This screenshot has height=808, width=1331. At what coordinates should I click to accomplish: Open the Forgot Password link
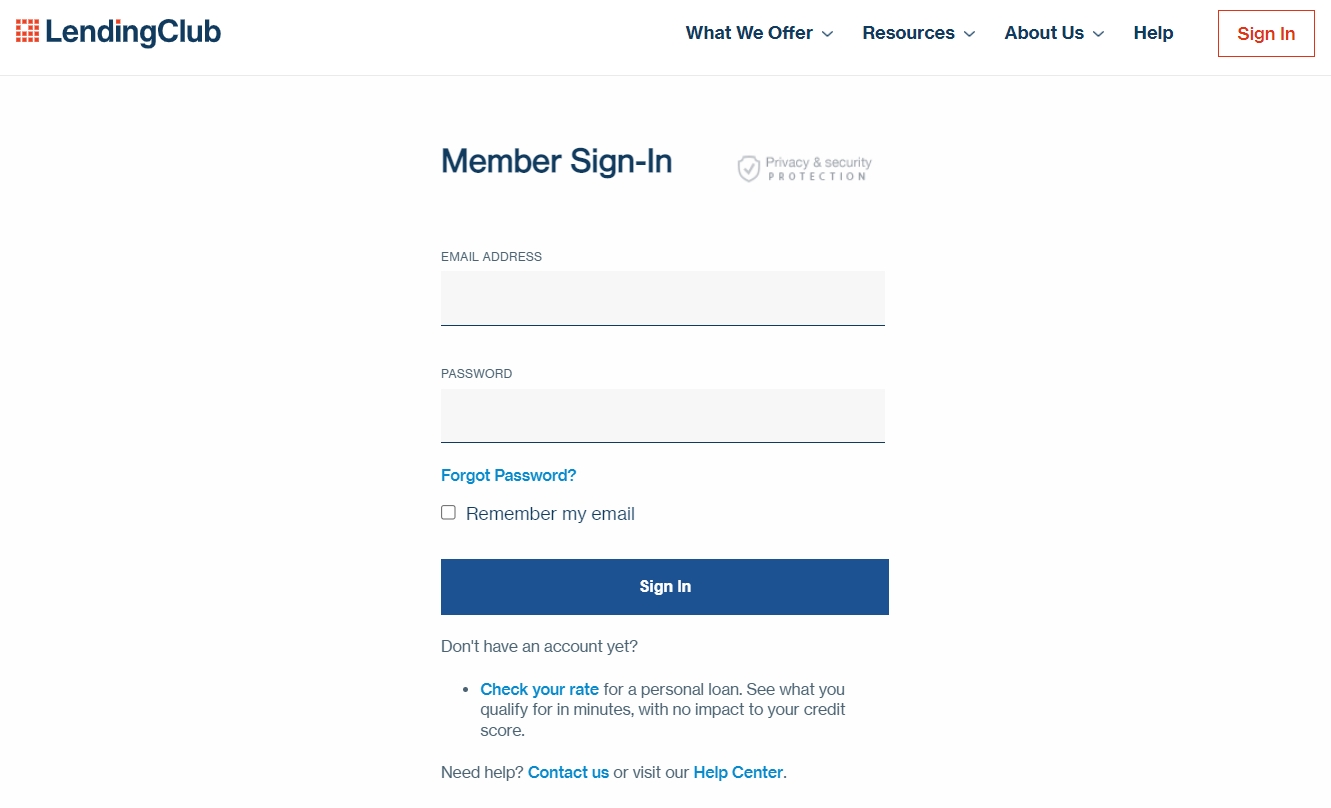(508, 475)
